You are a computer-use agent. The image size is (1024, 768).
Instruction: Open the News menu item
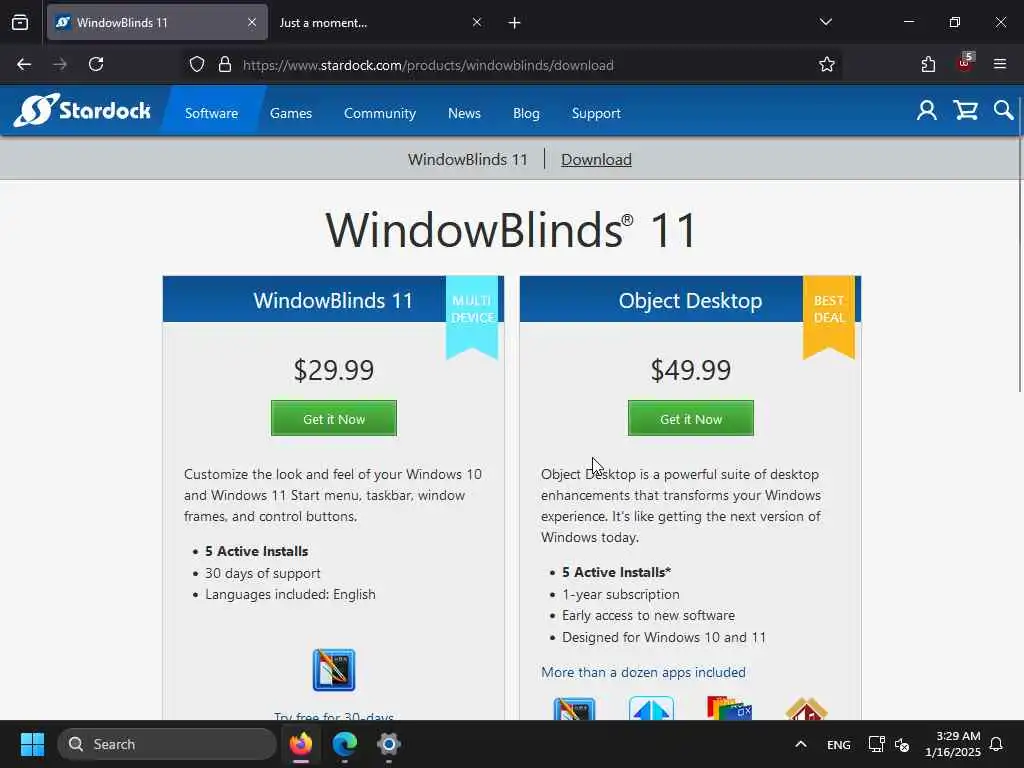click(x=464, y=113)
